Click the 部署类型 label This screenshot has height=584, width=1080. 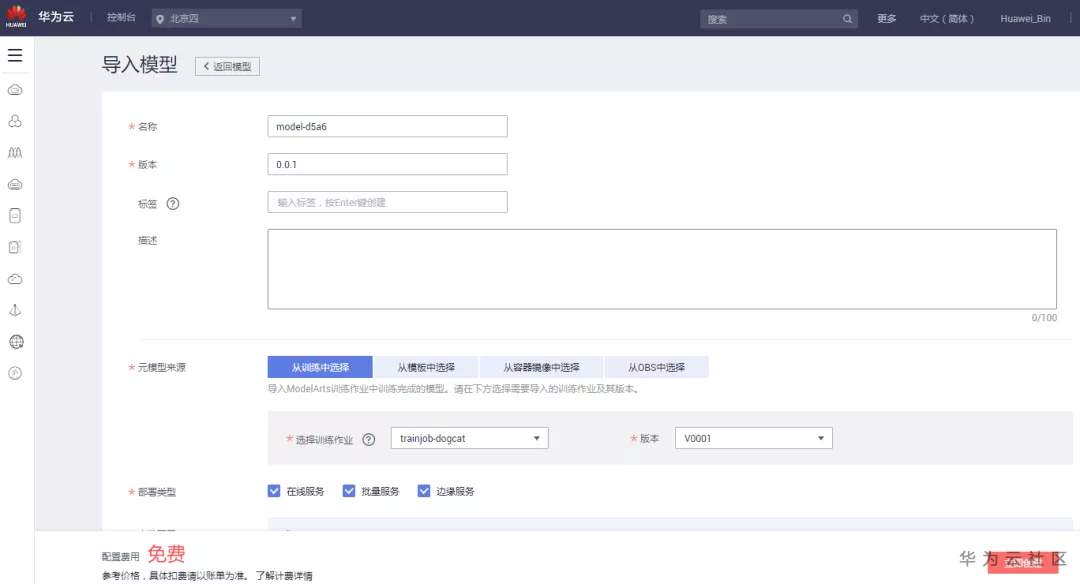pos(157,492)
